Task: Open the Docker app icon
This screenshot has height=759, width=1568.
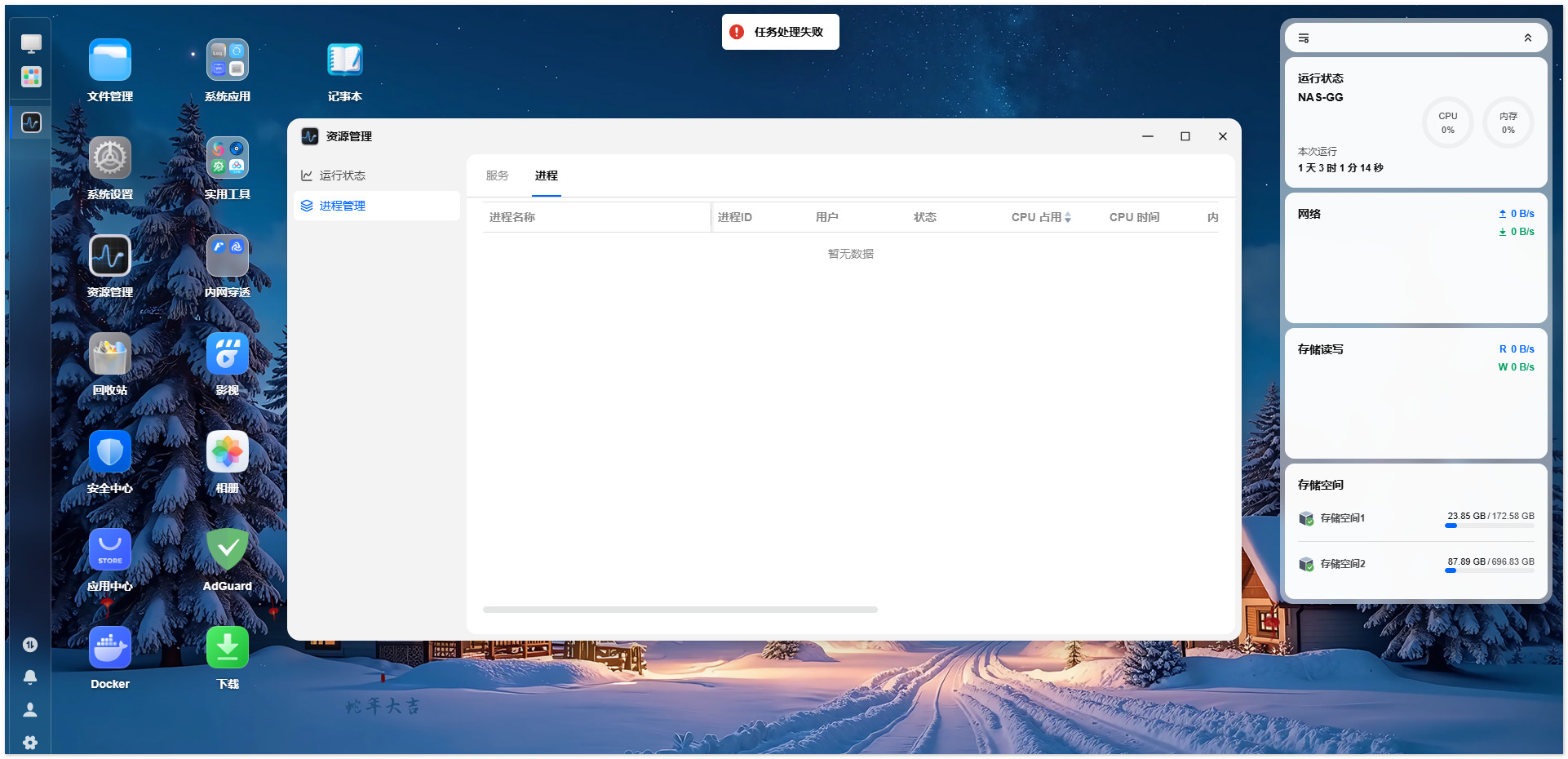Action: pos(110,648)
